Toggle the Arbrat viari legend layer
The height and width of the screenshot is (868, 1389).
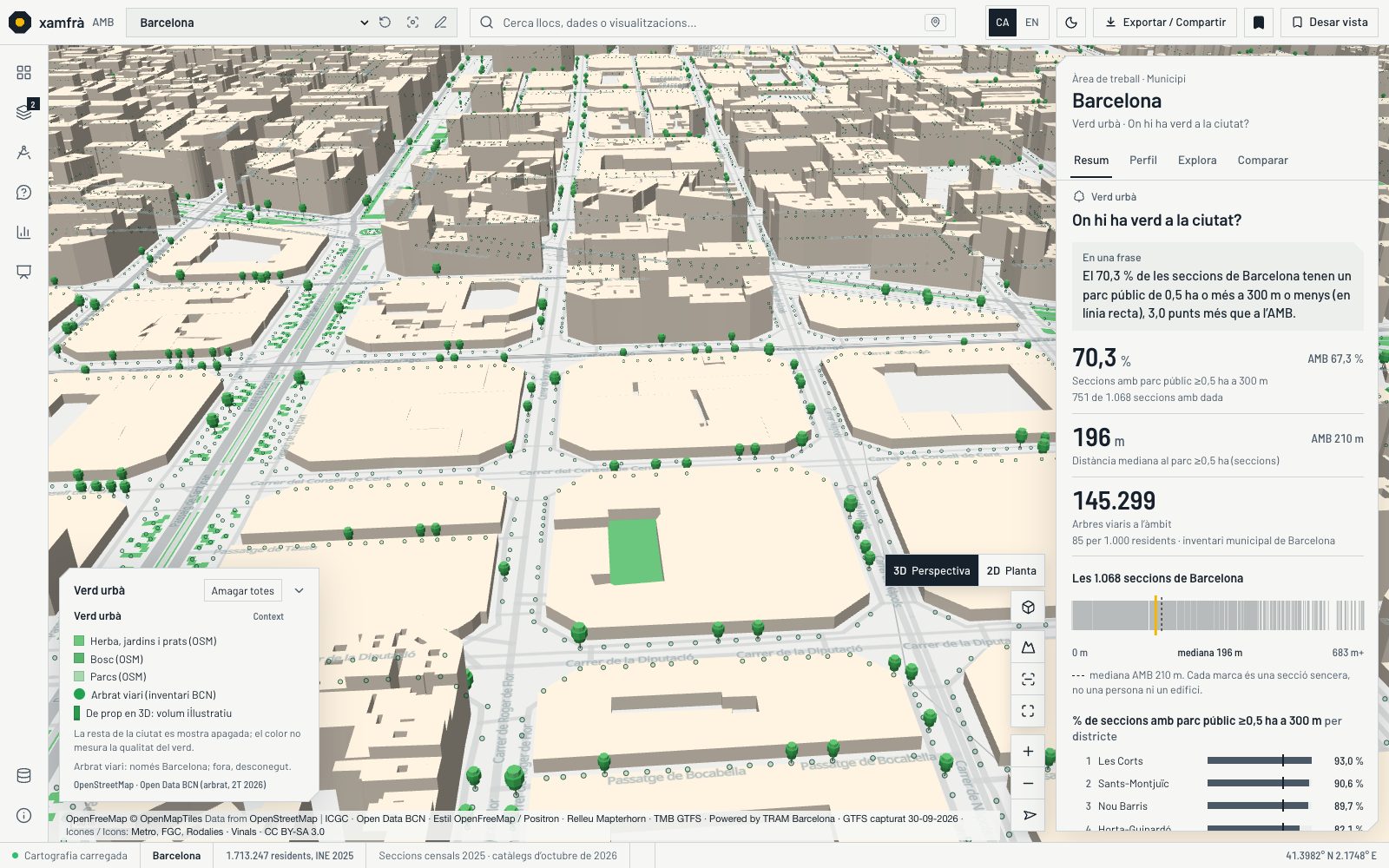pyautogui.click(x=145, y=694)
